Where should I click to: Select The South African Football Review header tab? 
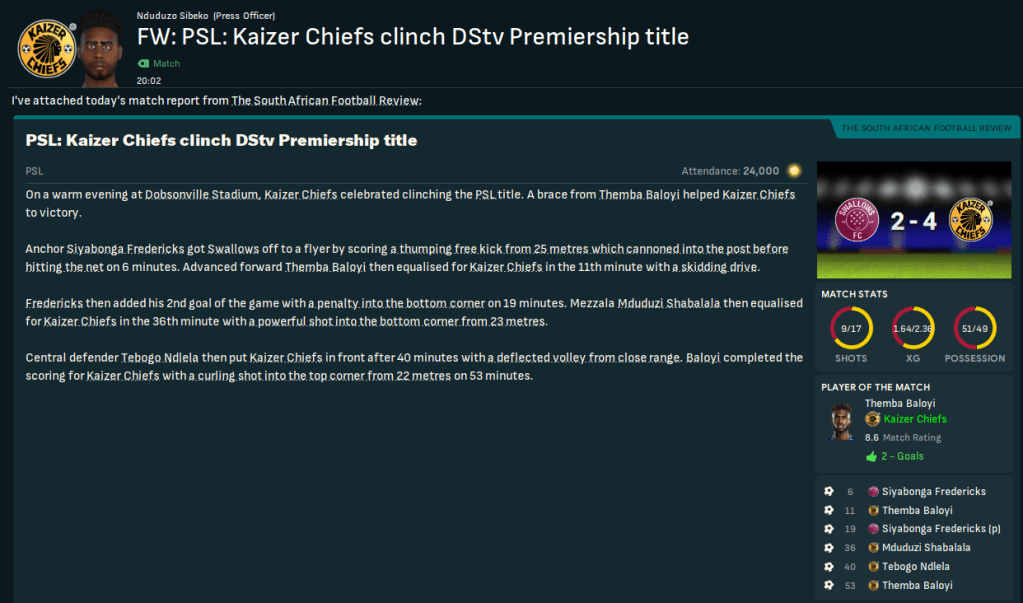[925, 129]
